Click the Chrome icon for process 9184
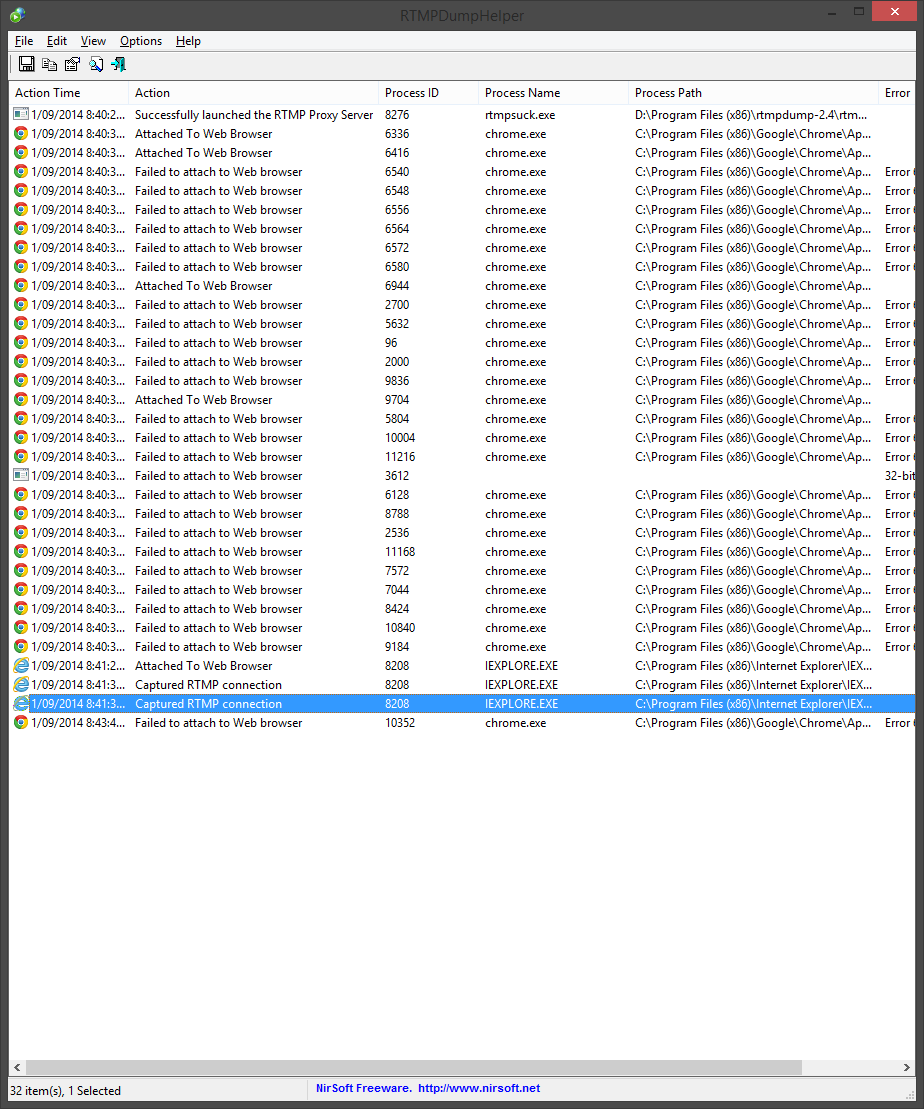The image size is (924, 1109). pyautogui.click(x=21, y=646)
